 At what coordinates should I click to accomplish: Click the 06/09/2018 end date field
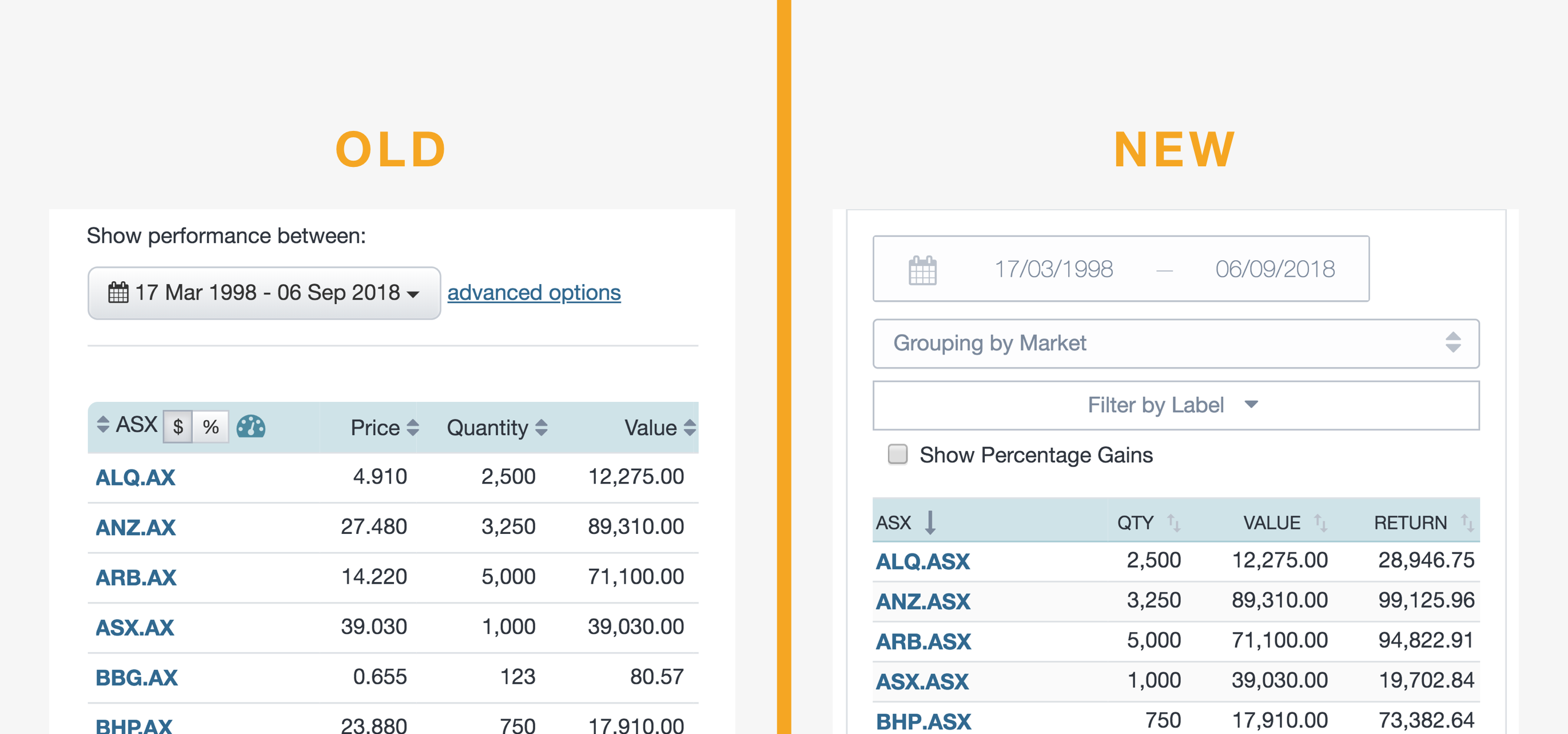pyautogui.click(x=1274, y=269)
